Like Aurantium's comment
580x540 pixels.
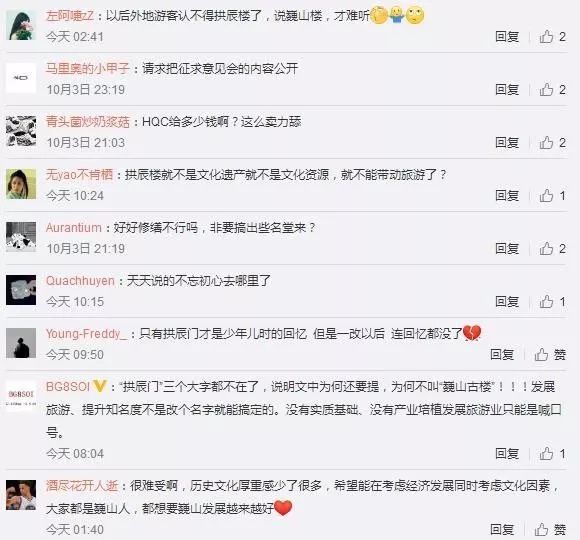552,249
